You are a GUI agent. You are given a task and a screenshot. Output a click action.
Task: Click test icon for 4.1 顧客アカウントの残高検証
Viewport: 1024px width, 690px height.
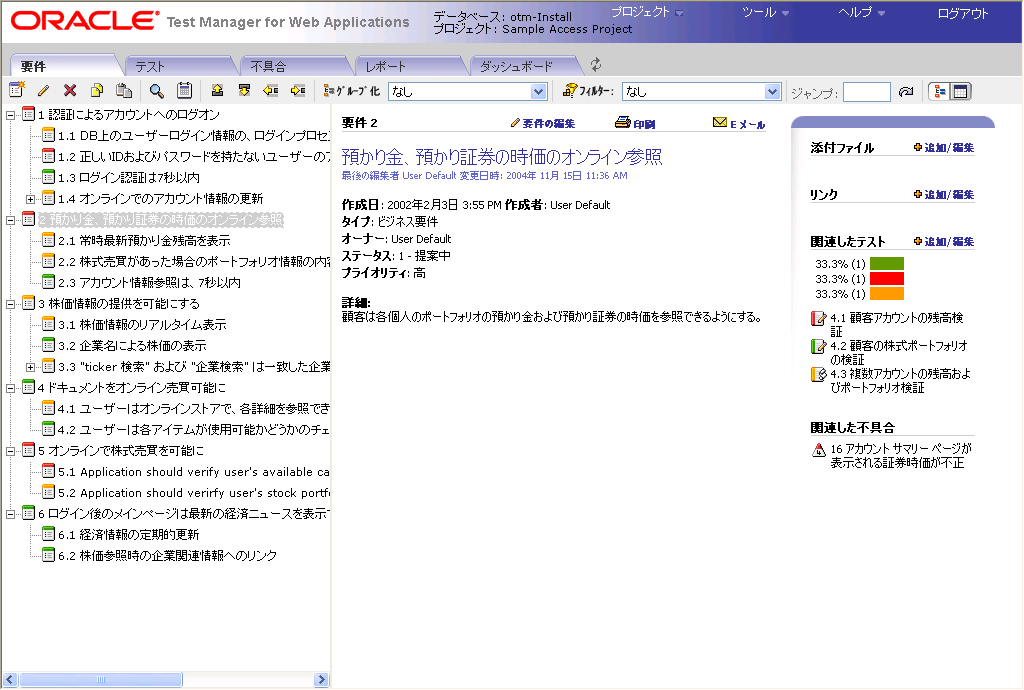(x=818, y=319)
